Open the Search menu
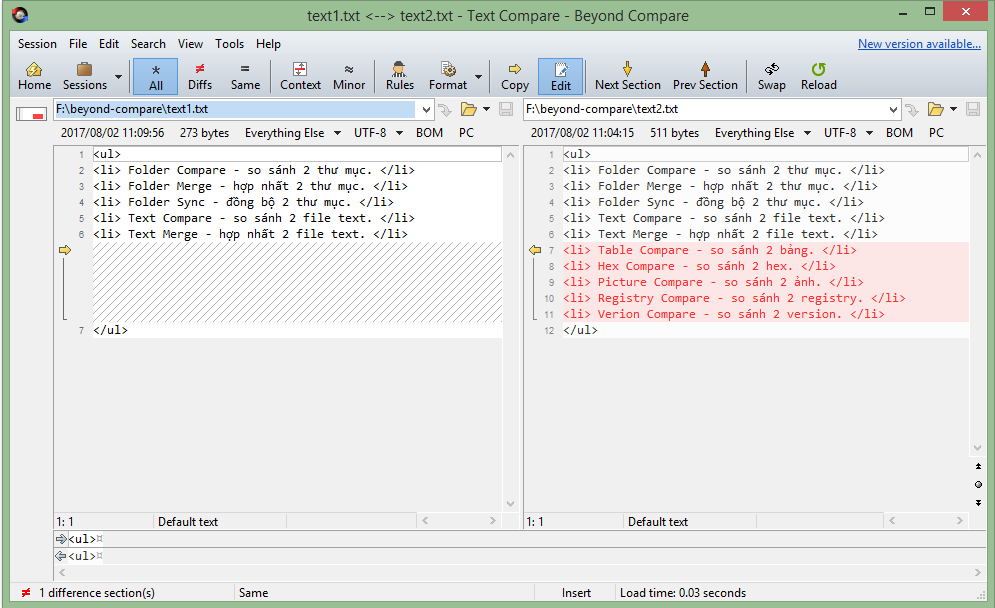This screenshot has height=608, width=995. pyautogui.click(x=148, y=44)
